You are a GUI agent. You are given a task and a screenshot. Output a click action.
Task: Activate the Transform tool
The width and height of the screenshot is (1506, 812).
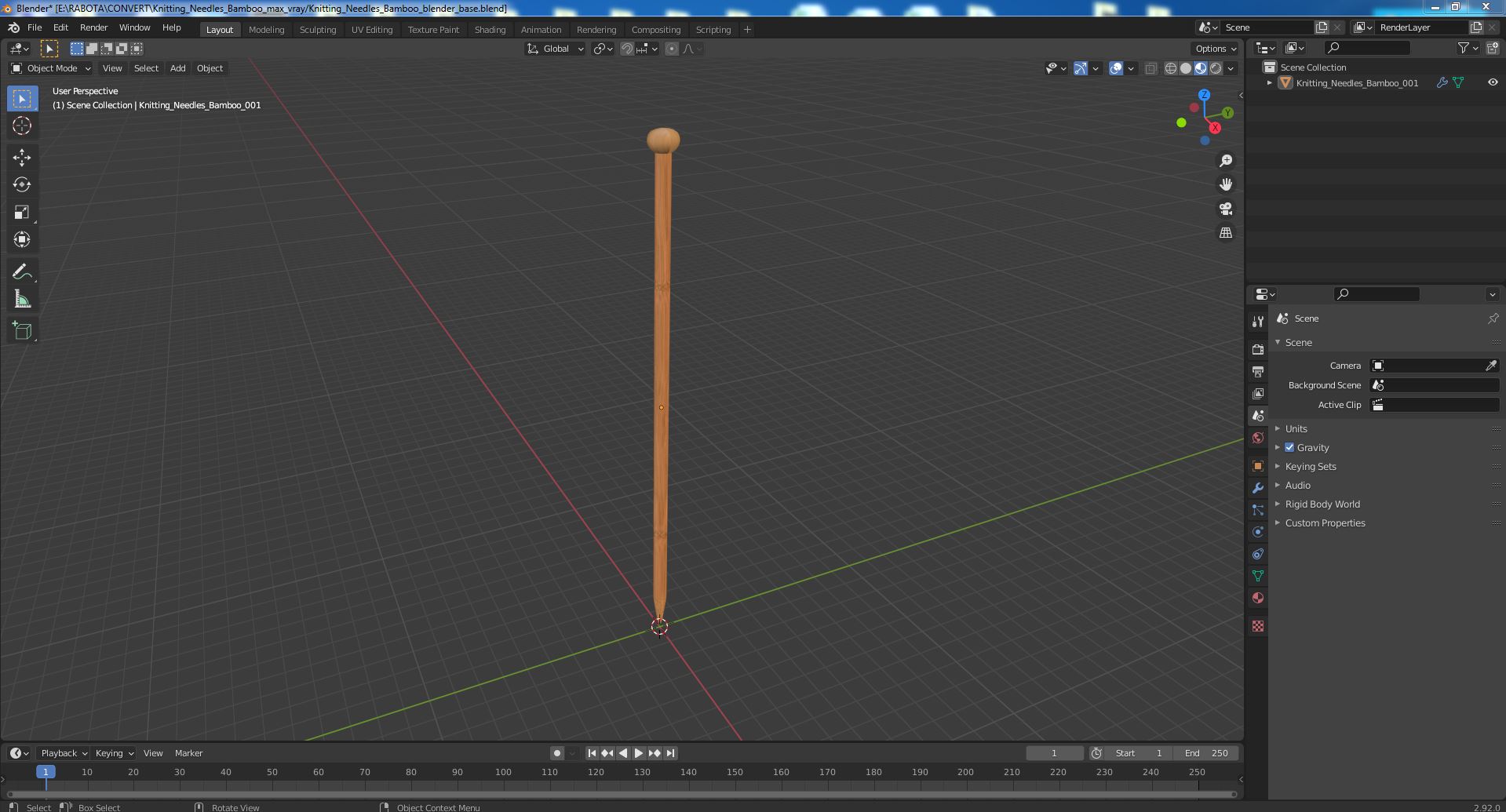pyautogui.click(x=22, y=240)
